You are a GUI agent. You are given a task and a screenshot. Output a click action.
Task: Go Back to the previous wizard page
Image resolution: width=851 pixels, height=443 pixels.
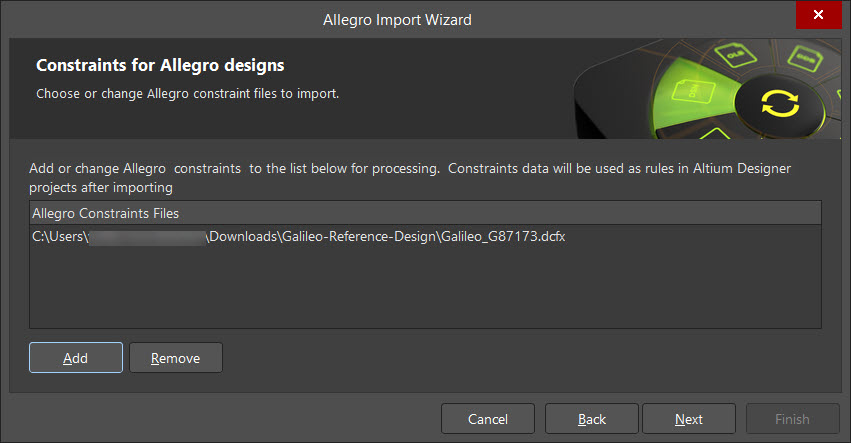click(x=592, y=419)
